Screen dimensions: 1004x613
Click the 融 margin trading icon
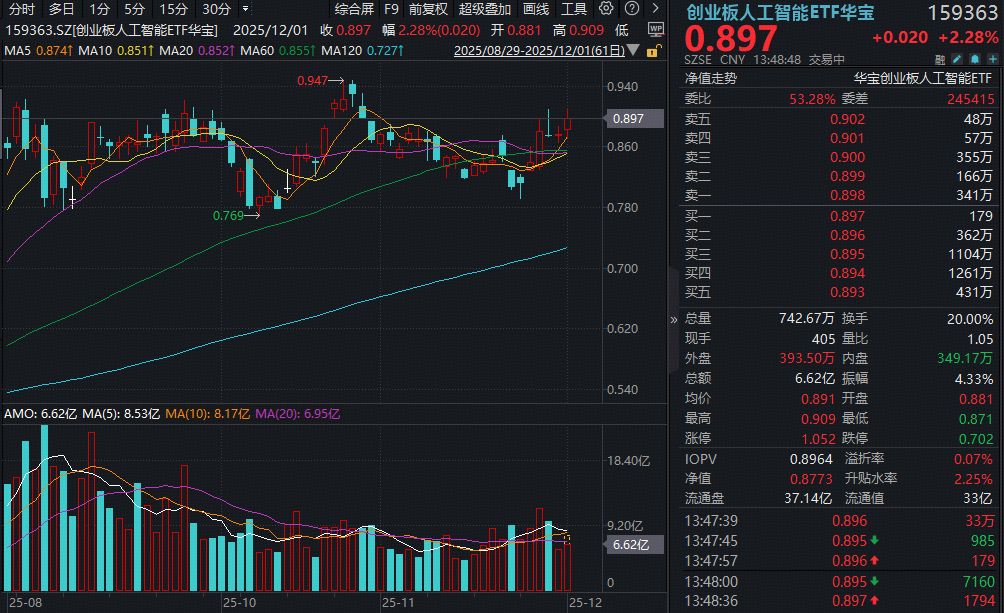point(938,58)
